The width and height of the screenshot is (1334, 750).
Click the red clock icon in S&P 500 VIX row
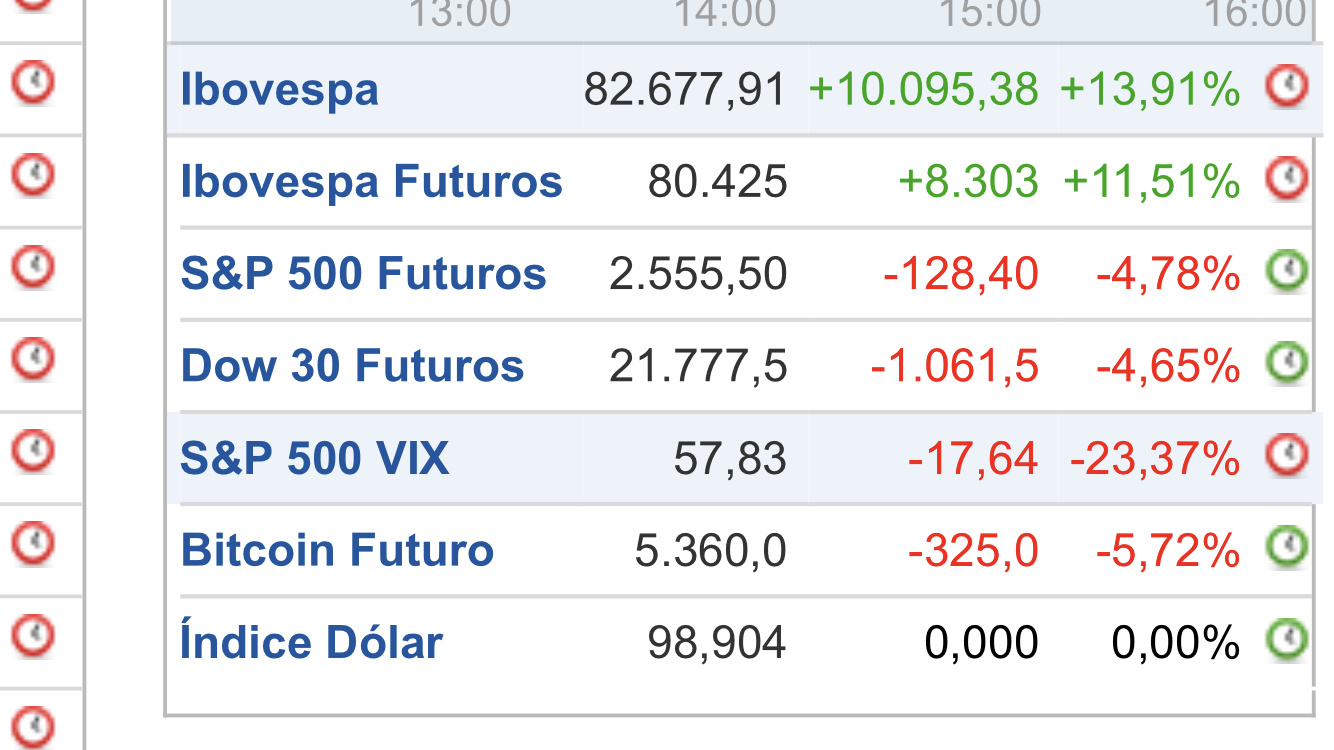[1287, 455]
